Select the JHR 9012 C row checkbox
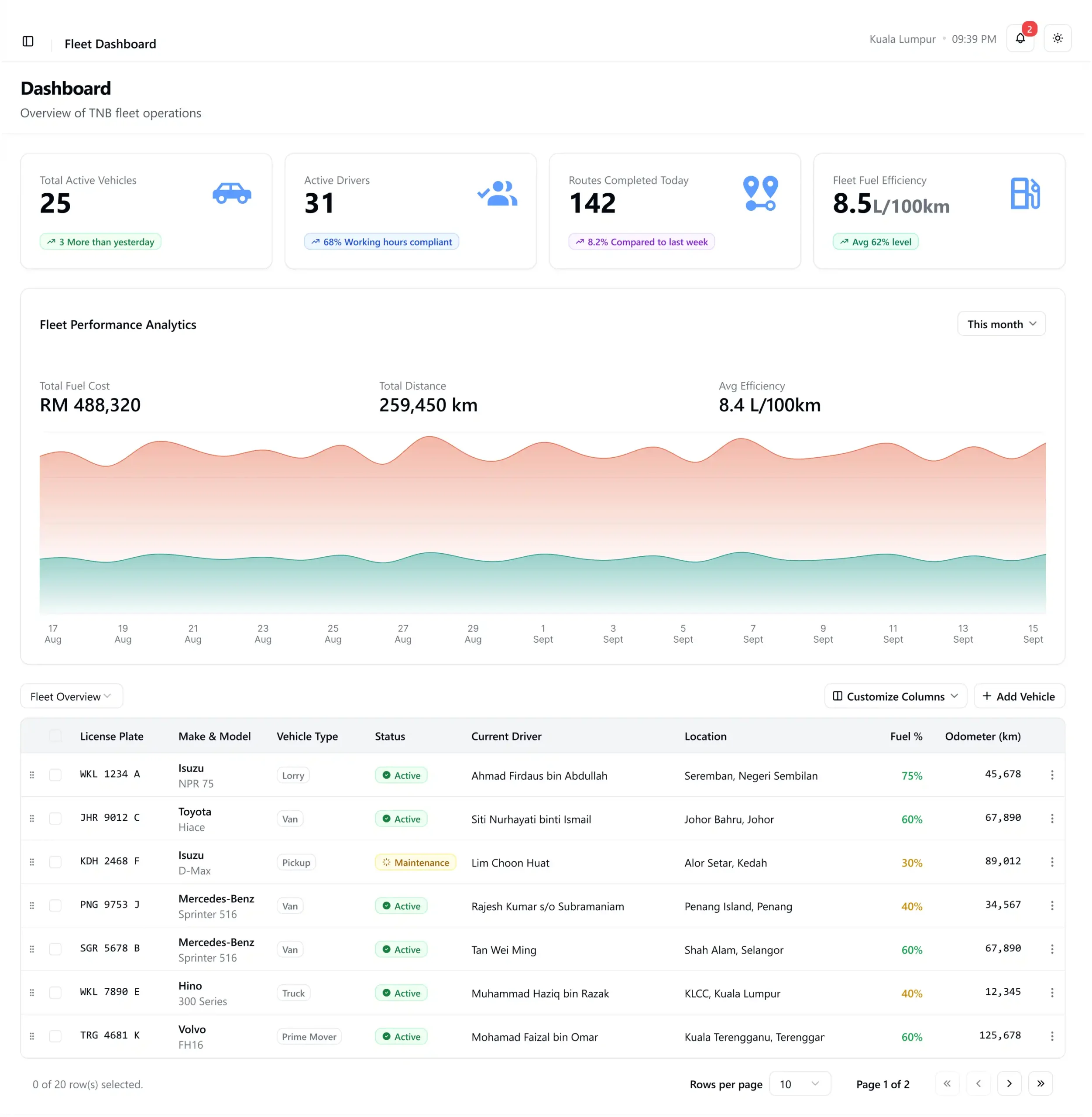This screenshot has width=1092, height=1117. 55,819
